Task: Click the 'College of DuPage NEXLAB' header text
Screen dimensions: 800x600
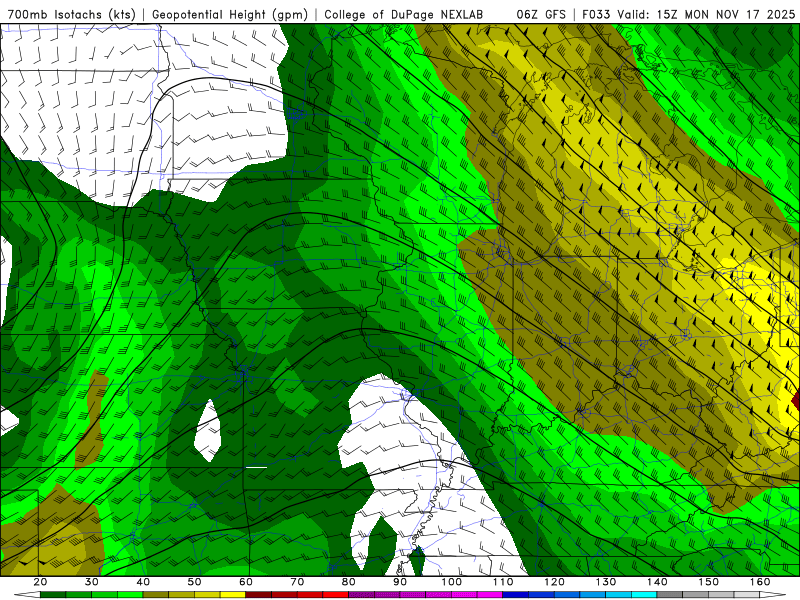Action: pyautogui.click(x=404, y=14)
